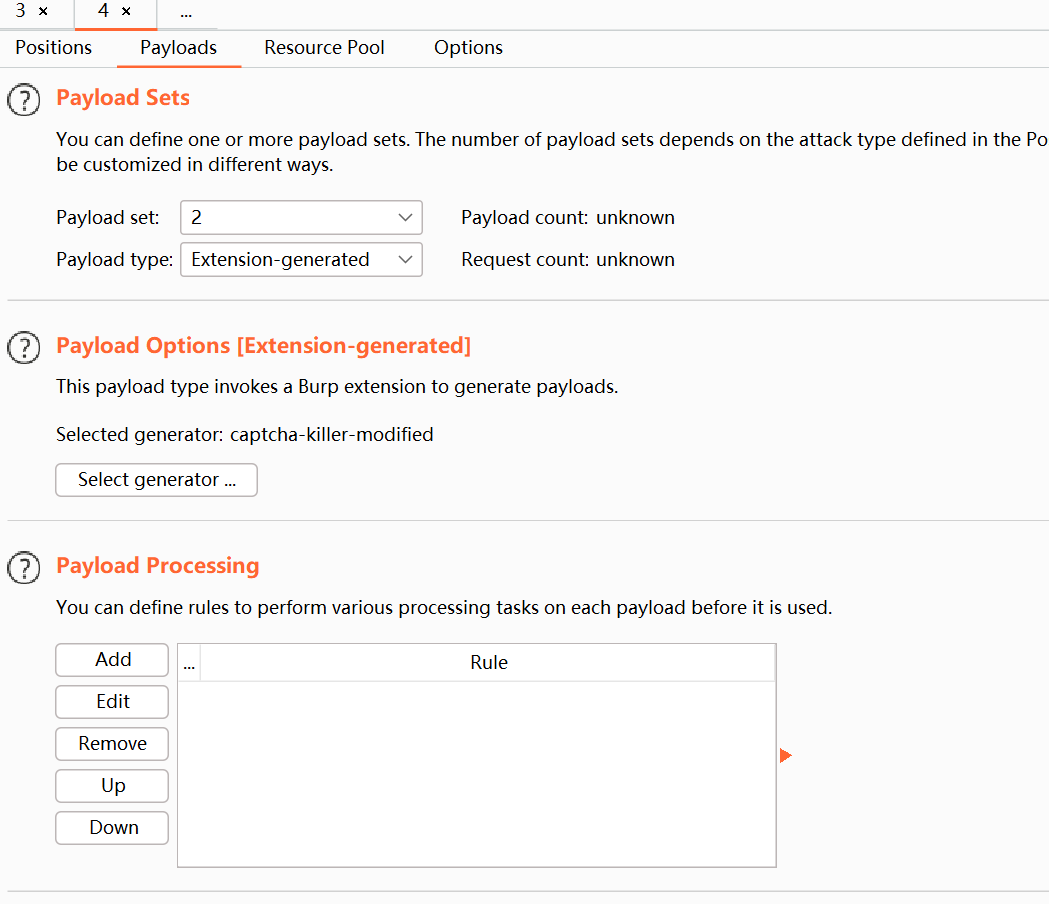
Task: Close Intruder tab 4
Action: 126,12
